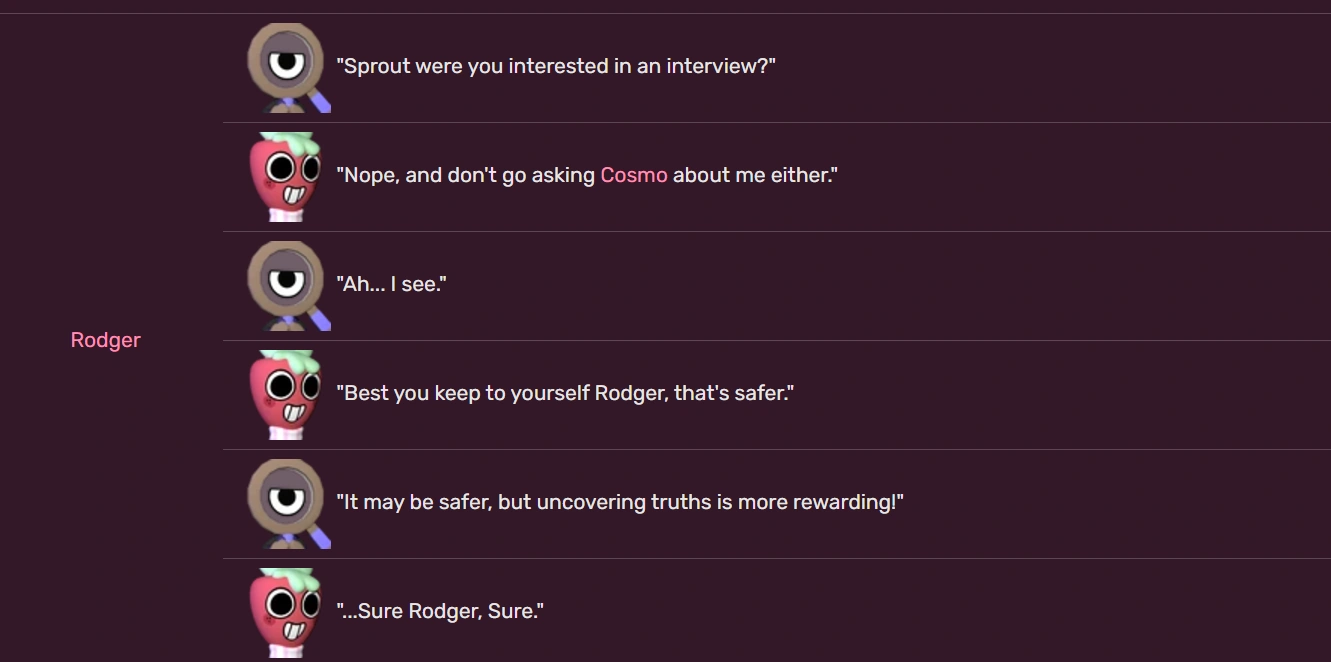Click Rodger's avatar beside the interview question

click(x=289, y=68)
